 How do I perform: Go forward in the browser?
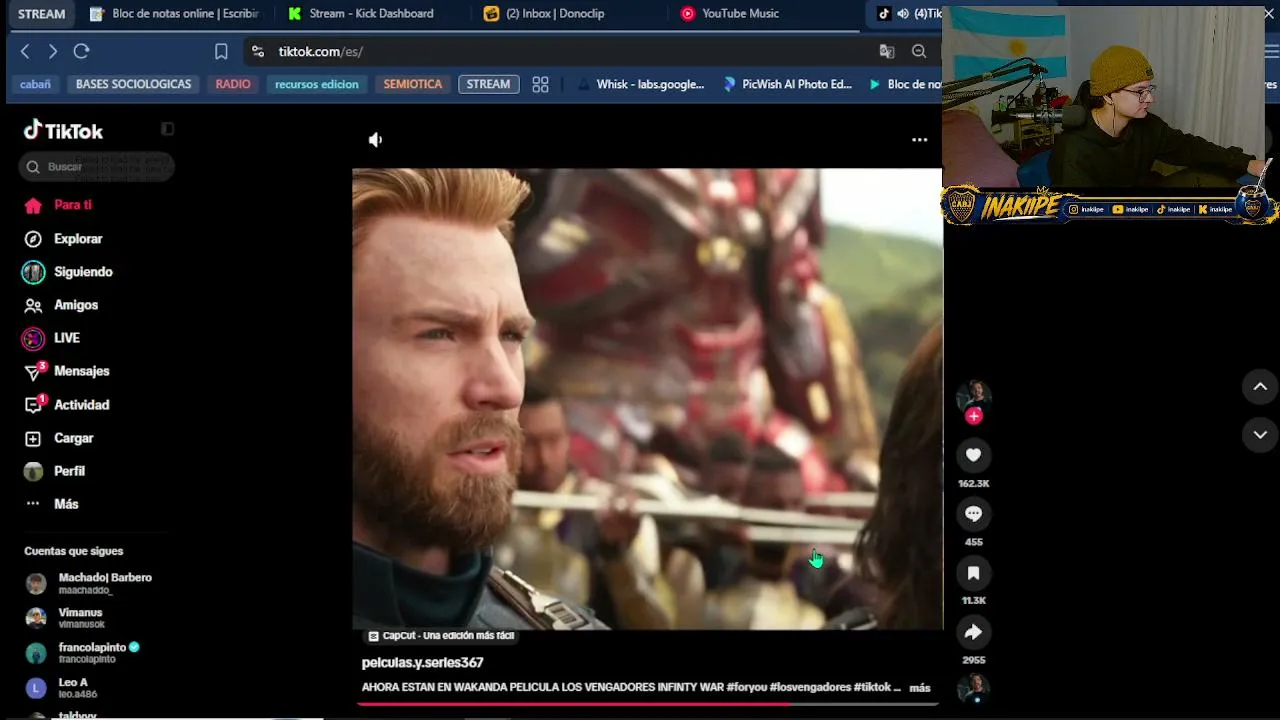(53, 51)
